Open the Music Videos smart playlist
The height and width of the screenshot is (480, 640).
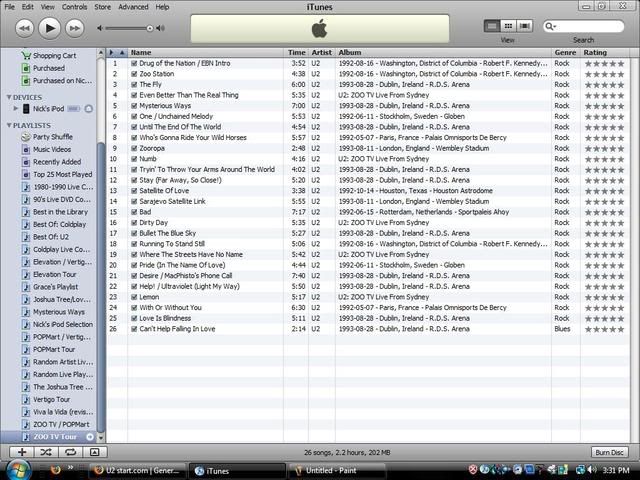(x=47, y=149)
